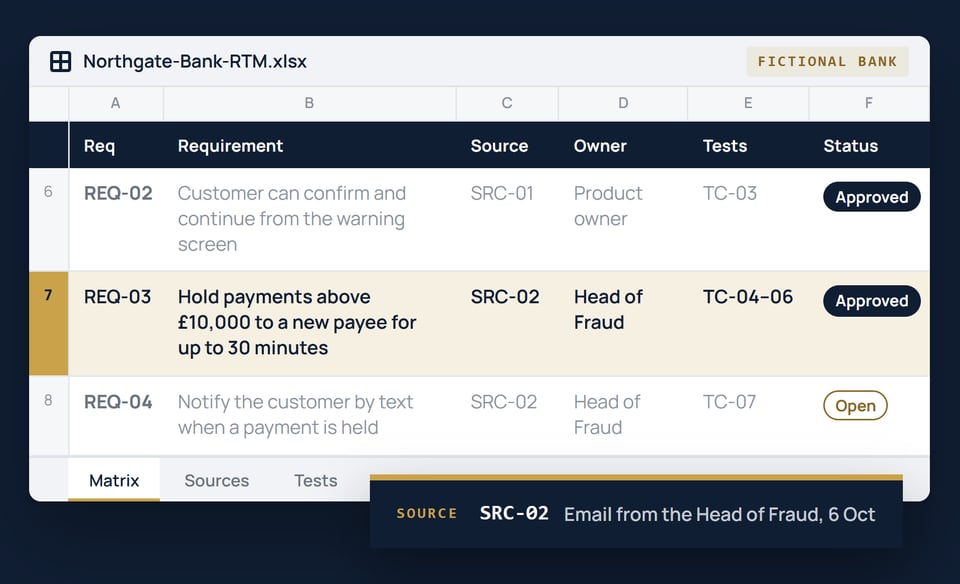Select column D header
The image size is (960, 584).
[623, 103]
